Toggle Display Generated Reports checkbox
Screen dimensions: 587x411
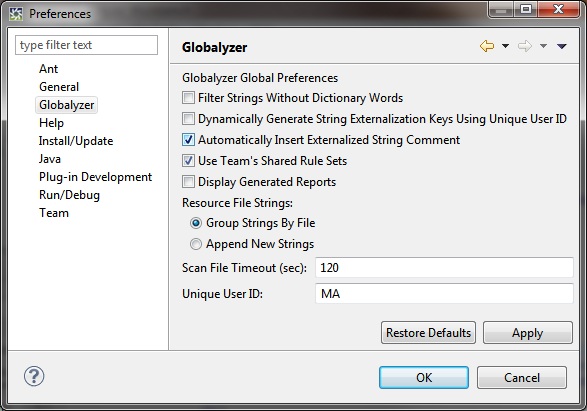188,182
